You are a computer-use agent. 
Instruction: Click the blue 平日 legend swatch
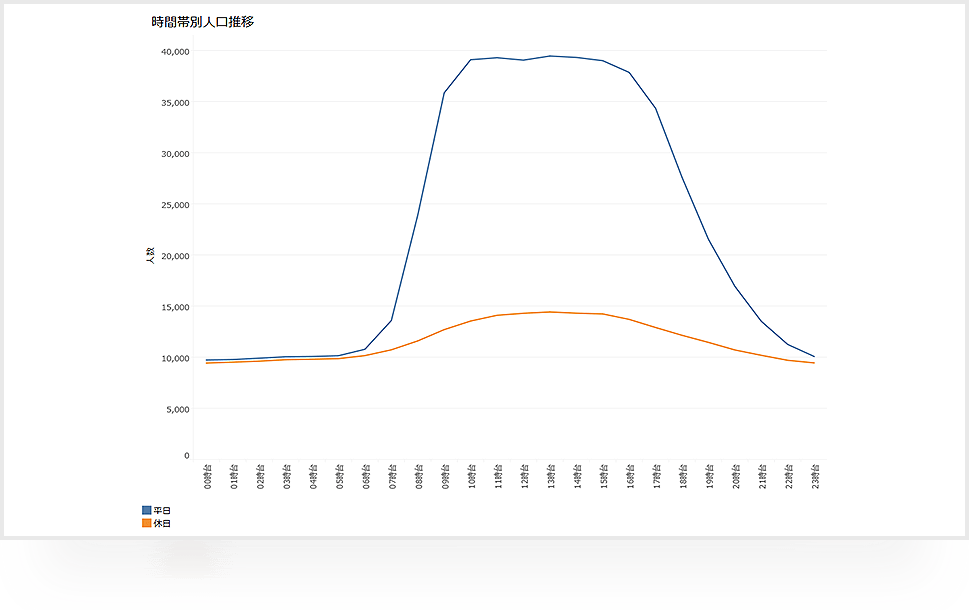(147, 511)
